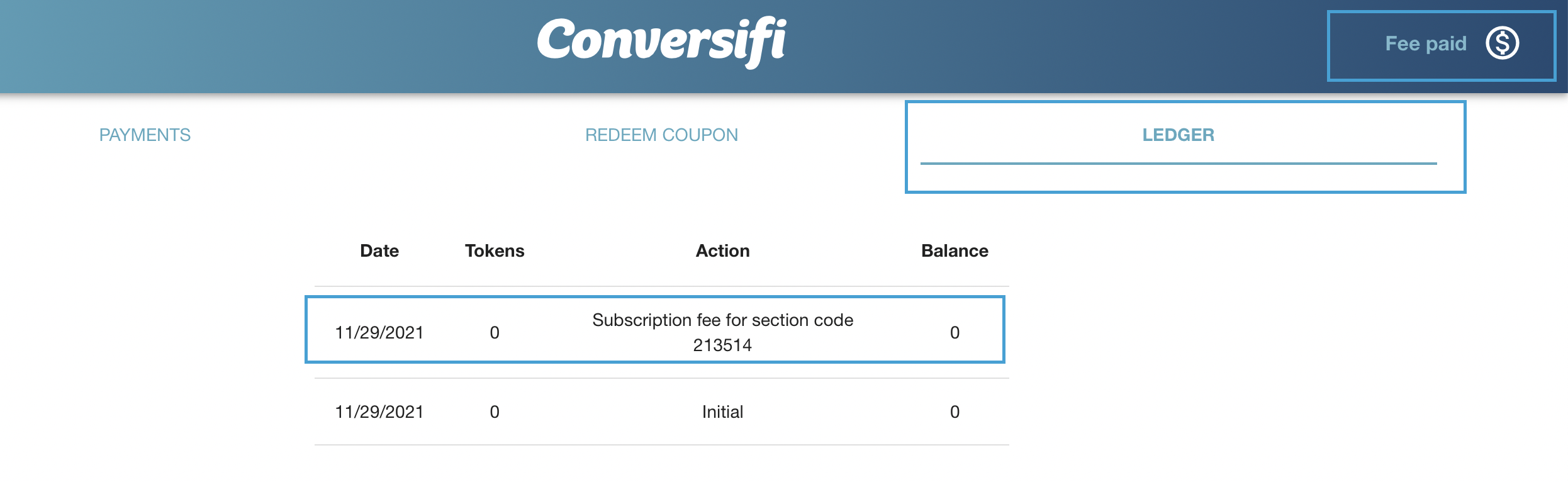Click the Date column header

379,250
